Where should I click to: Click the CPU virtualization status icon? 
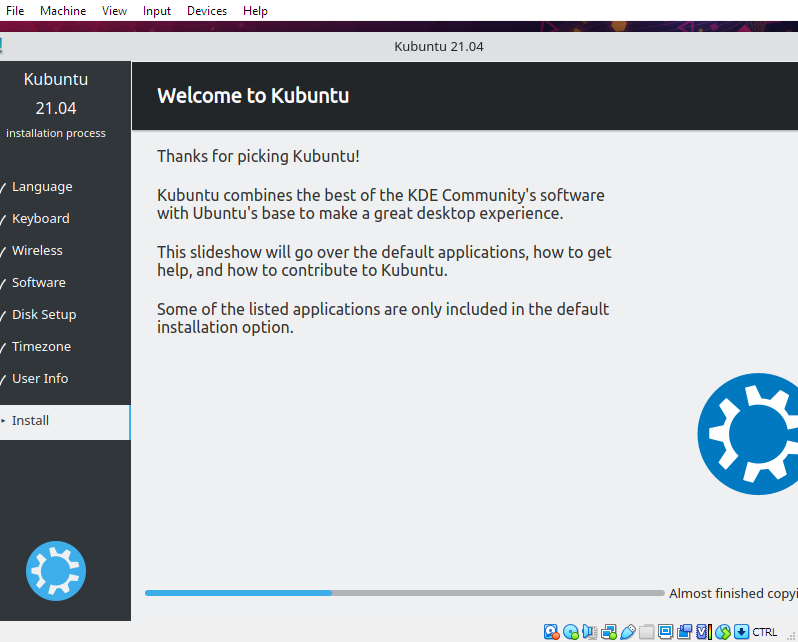(703, 632)
